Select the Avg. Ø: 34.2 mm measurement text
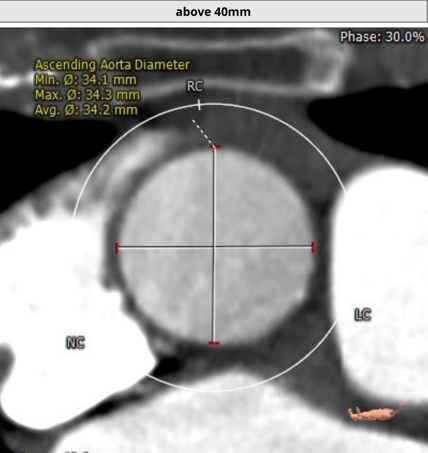This screenshot has height=453, width=428. pos(86,110)
